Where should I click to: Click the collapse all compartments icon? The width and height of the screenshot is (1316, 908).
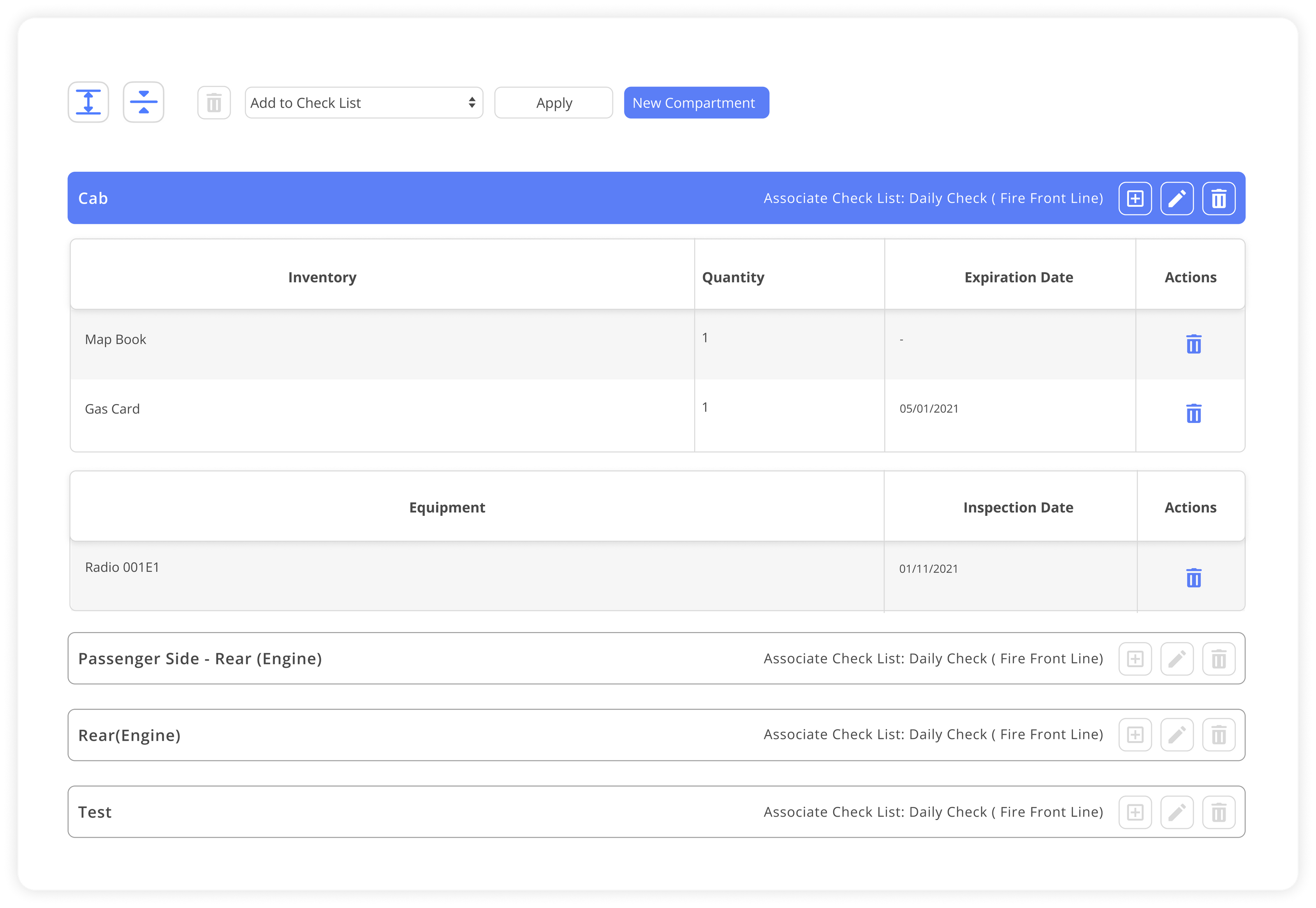[143, 102]
